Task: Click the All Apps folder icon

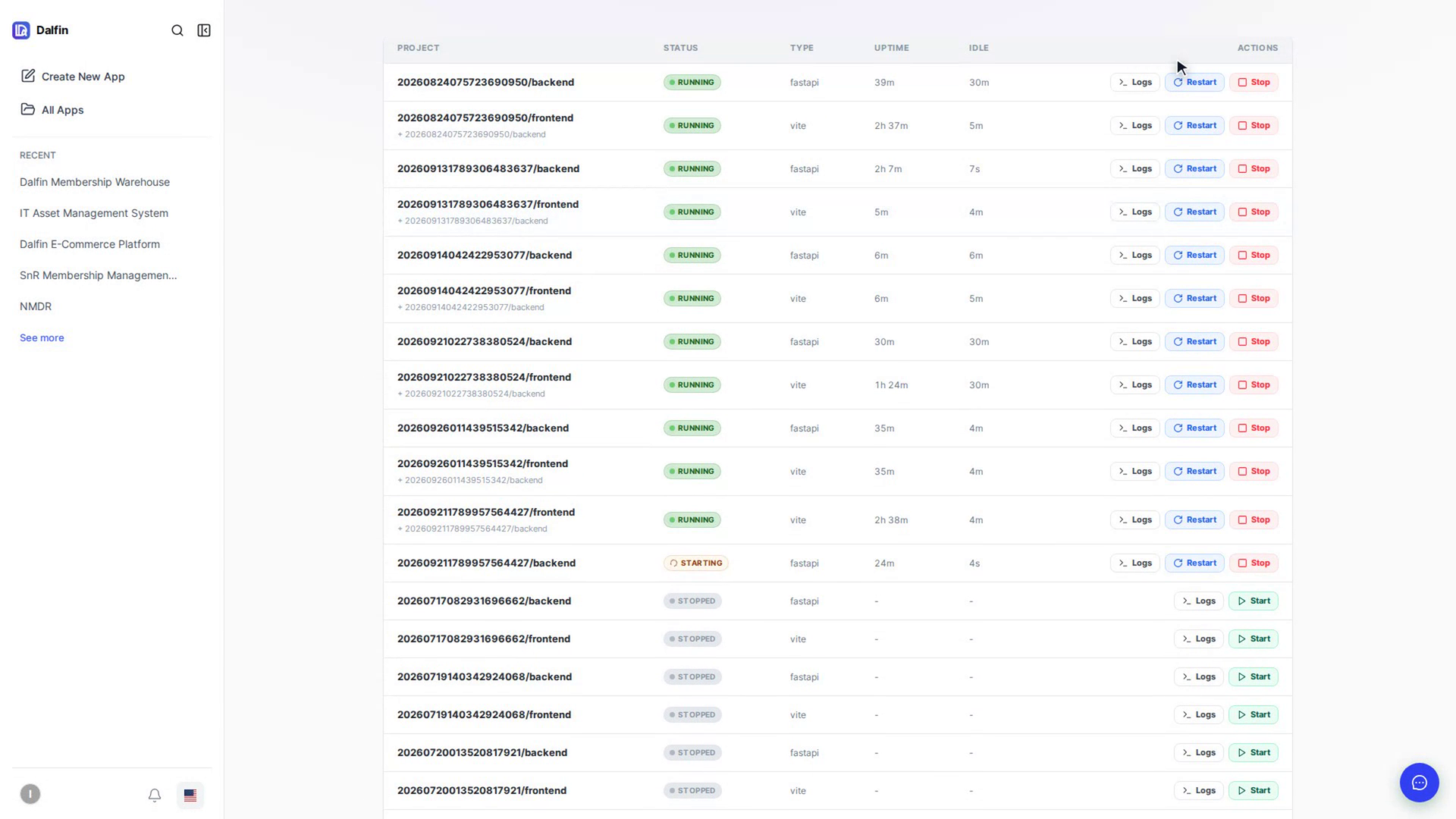Action: [28, 109]
